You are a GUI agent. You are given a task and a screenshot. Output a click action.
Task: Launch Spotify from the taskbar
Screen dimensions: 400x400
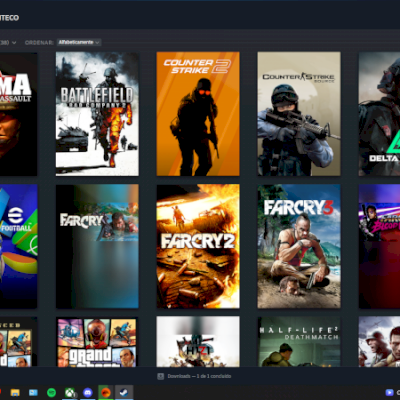click(51, 392)
